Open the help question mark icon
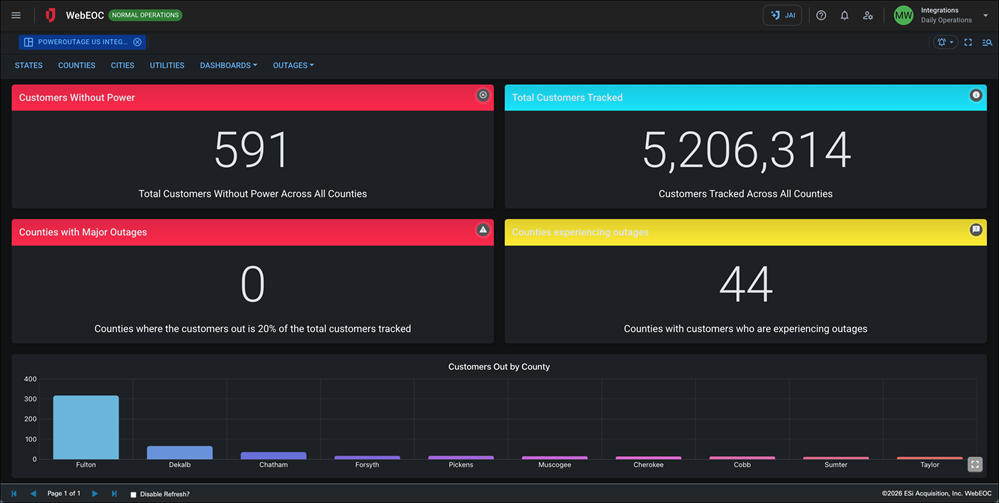The height and width of the screenshot is (503, 1000). click(821, 15)
